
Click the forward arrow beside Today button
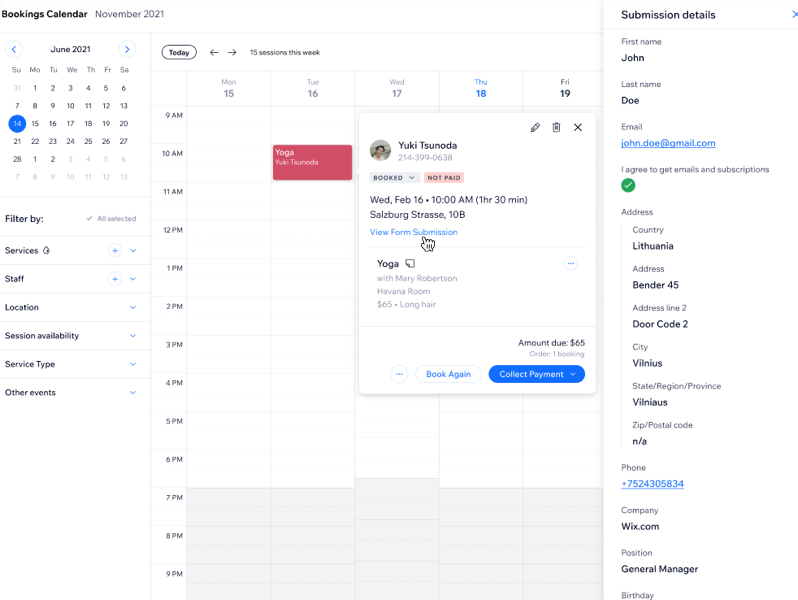232,52
